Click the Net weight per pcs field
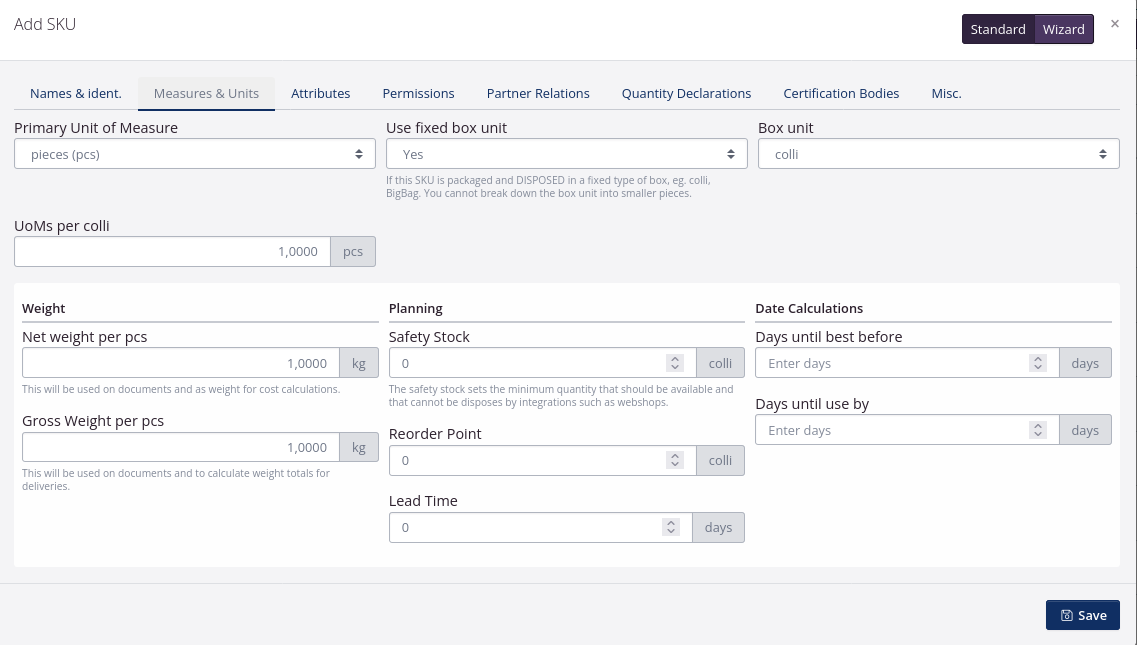The width and height of the screenshot is (1137, 645). (180, 363)
